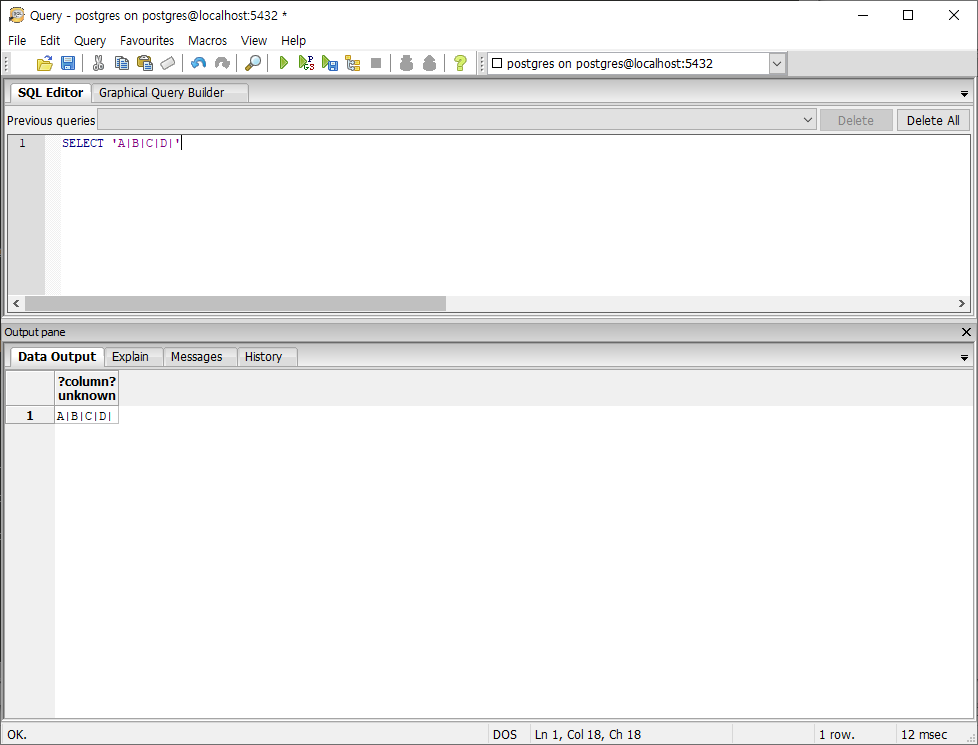
Task: Click the pgAdmin elephant title icon
Action: 16,15
